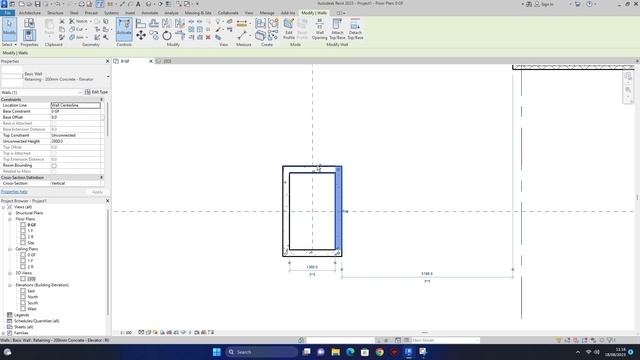Viewport: 640px width, 360px height.
Task: Click the Edit Type button
Action: click(x=96, y=92)
